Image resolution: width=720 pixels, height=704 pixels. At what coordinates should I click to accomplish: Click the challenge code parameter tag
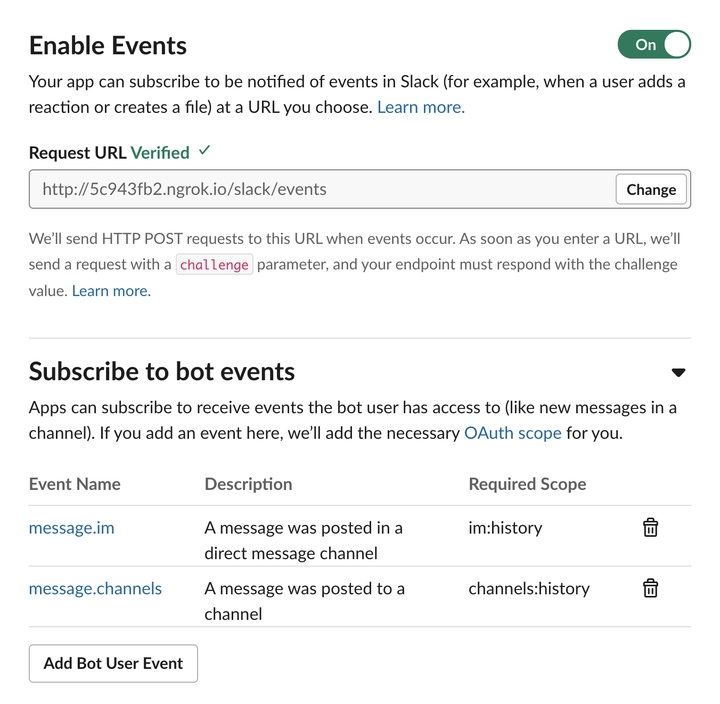(x=214, y=265)
